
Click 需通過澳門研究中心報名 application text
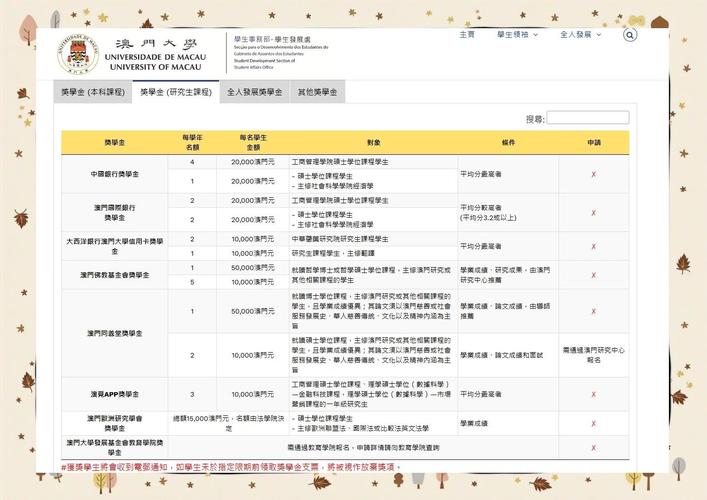click(594, 355)
